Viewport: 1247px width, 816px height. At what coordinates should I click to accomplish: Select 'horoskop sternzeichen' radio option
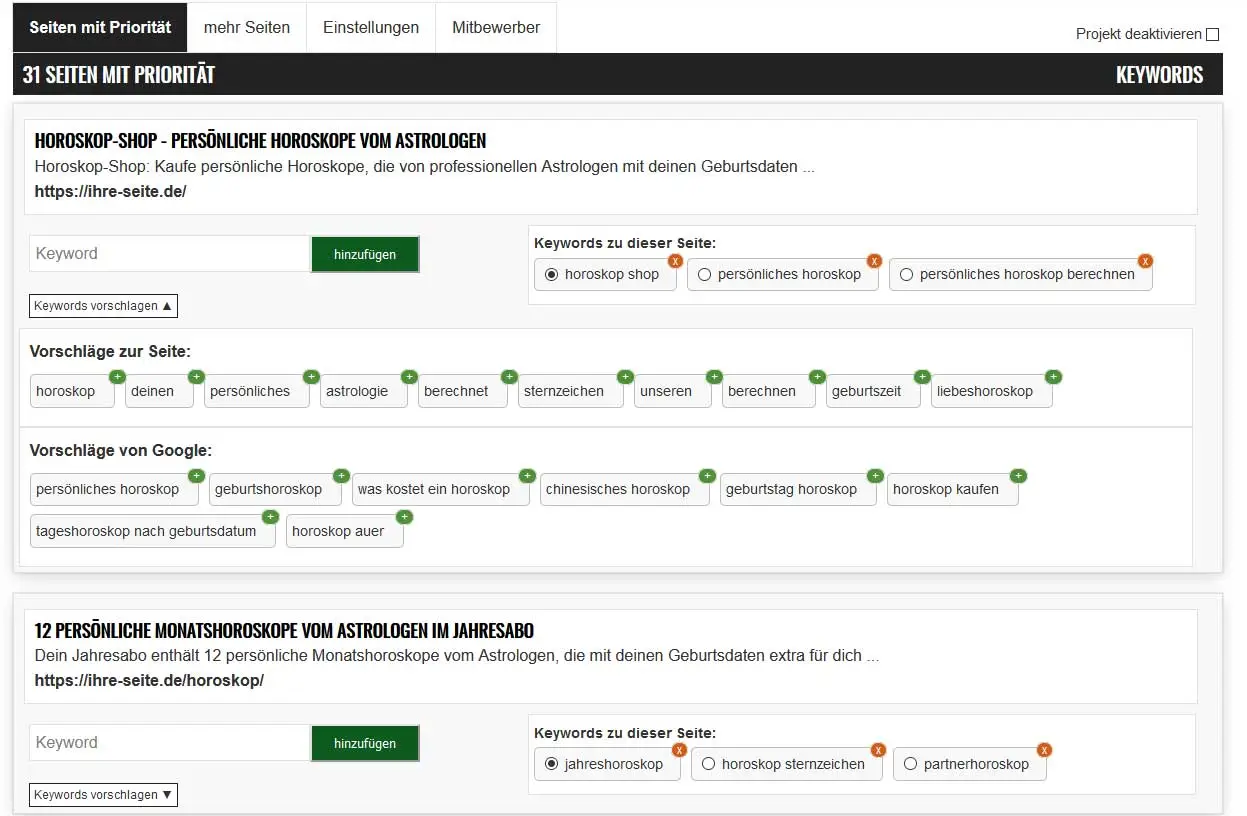[708, 764]
